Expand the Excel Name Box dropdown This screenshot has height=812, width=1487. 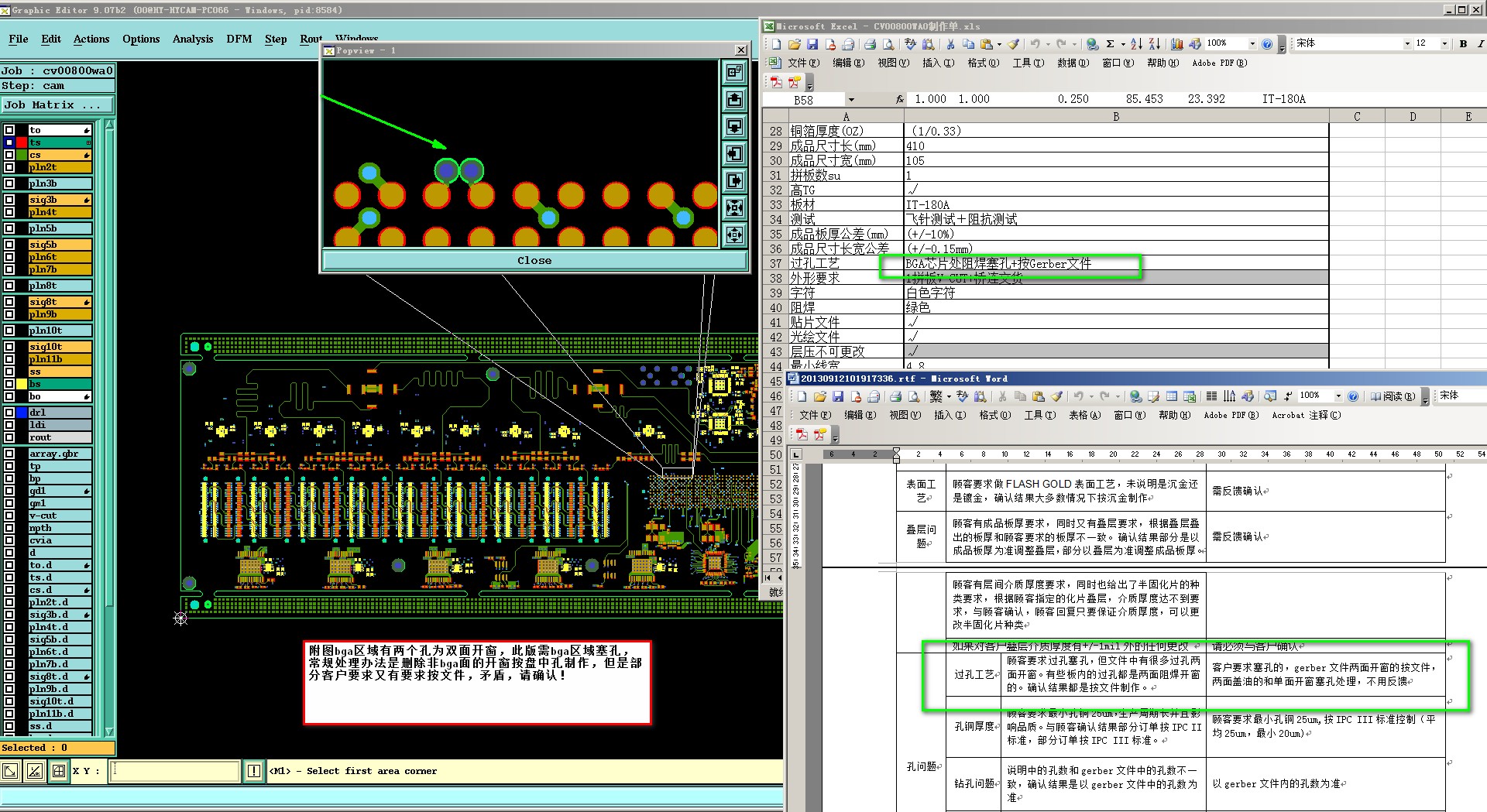click(x=851, y=100)
